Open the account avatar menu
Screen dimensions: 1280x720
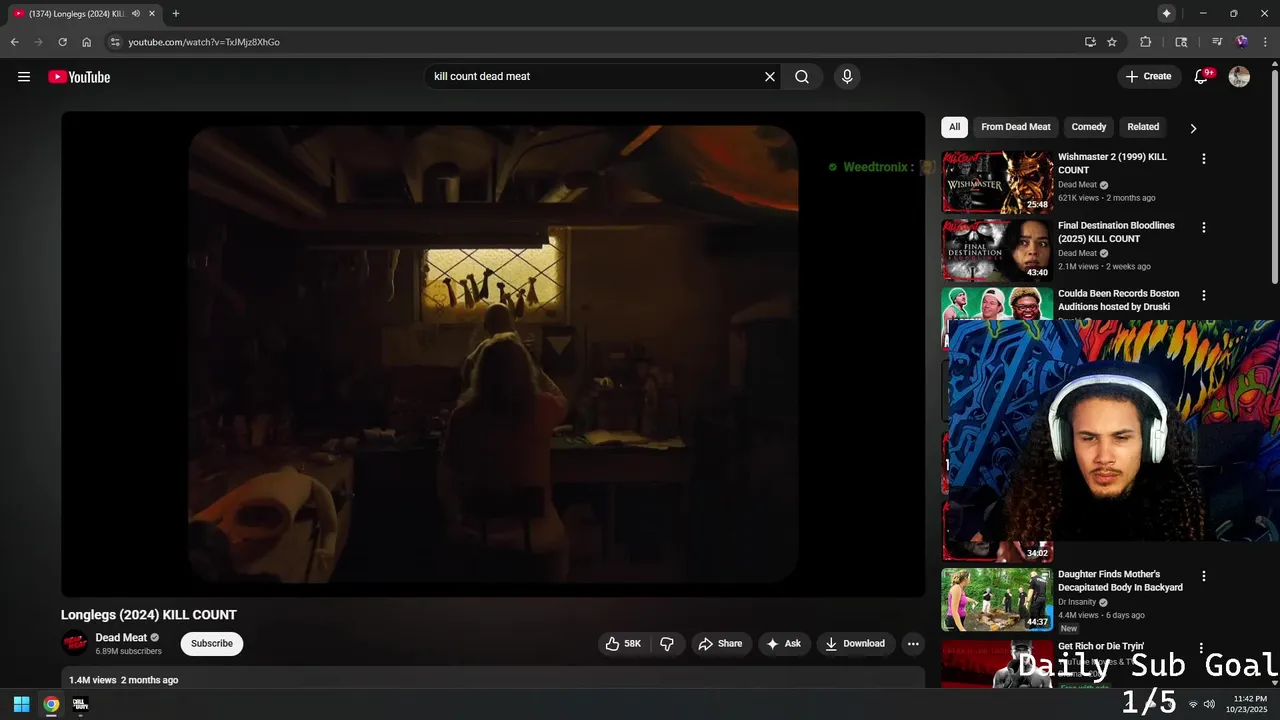click(x=1239, y=77)
